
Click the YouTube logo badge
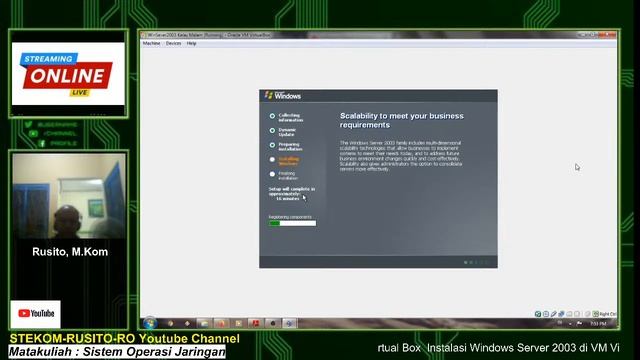(36, 313)
